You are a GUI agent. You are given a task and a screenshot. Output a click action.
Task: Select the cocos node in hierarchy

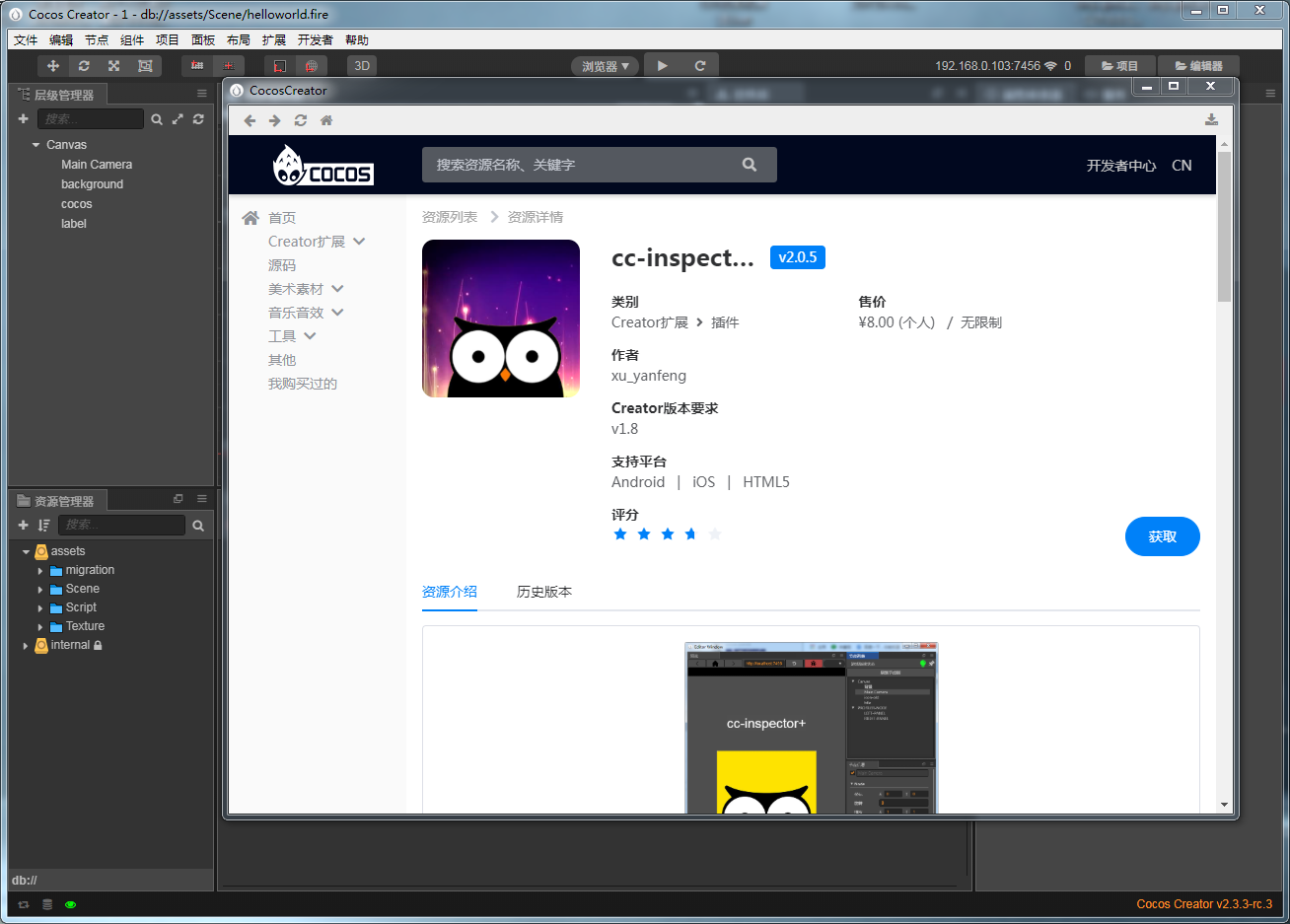tap(76, 204)
